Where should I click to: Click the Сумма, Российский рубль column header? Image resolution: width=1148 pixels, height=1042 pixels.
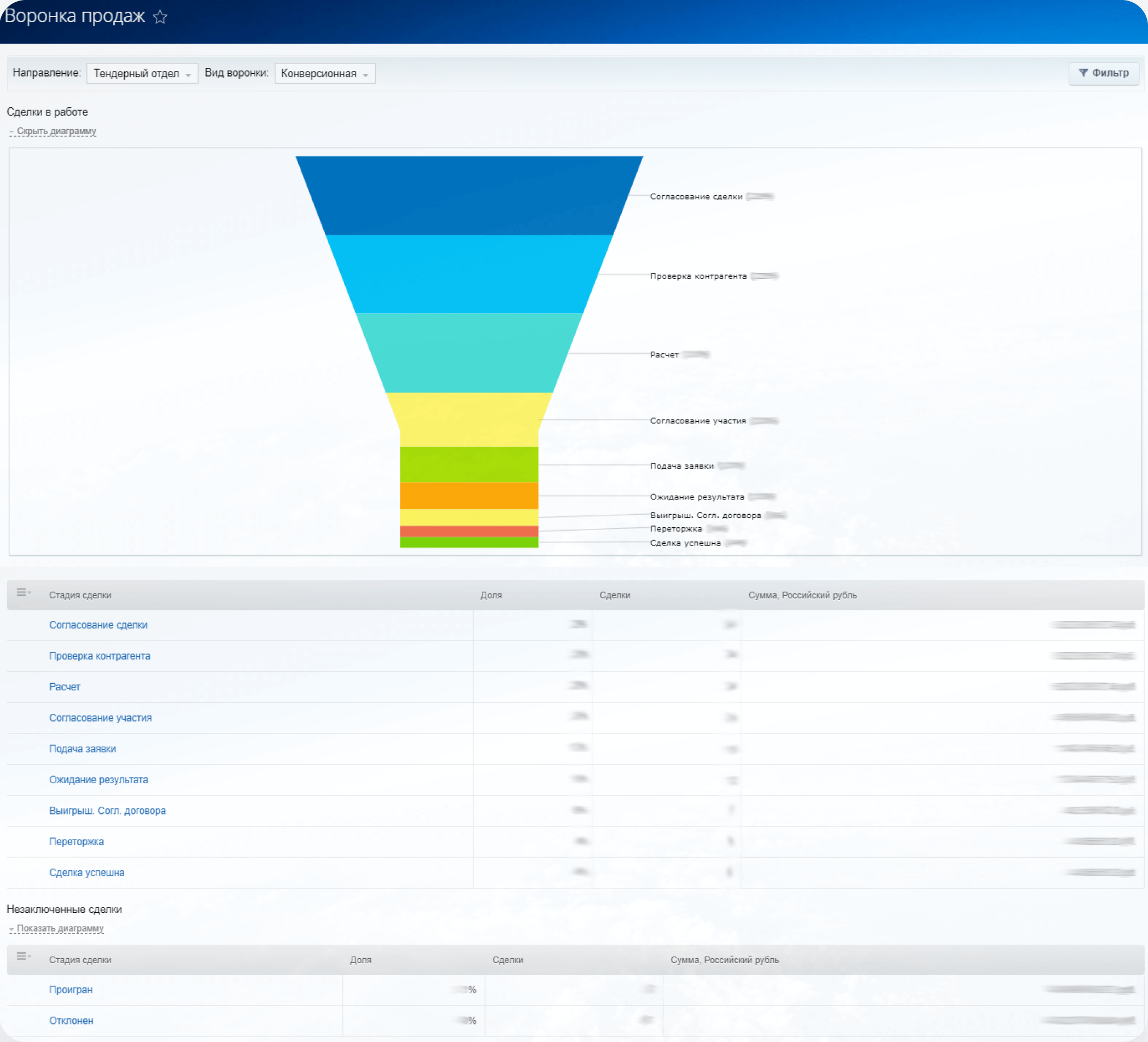pyautogui.click(x=802, y=595)
